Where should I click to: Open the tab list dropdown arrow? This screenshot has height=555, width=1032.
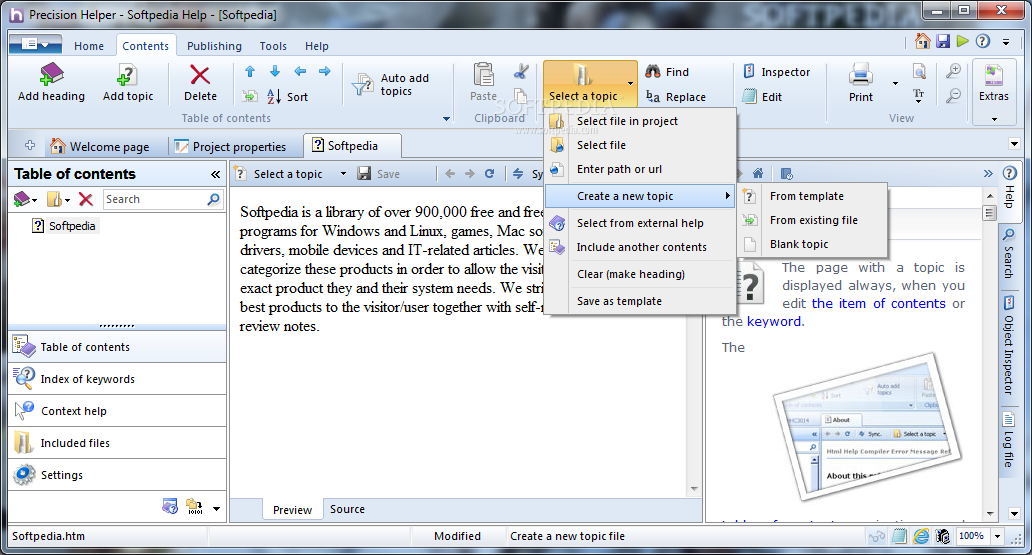1014,144
